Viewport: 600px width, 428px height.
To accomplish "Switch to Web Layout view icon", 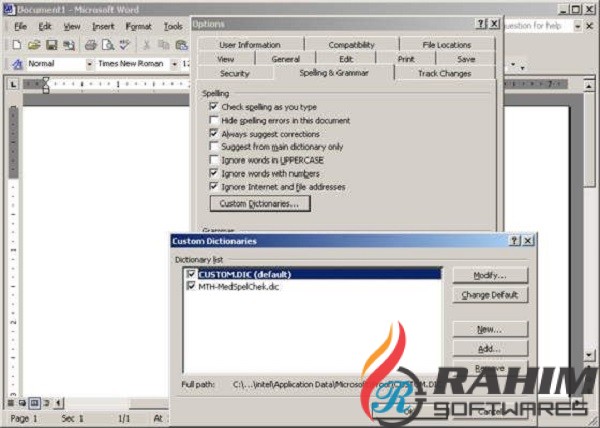I will (x=23, y=403).
